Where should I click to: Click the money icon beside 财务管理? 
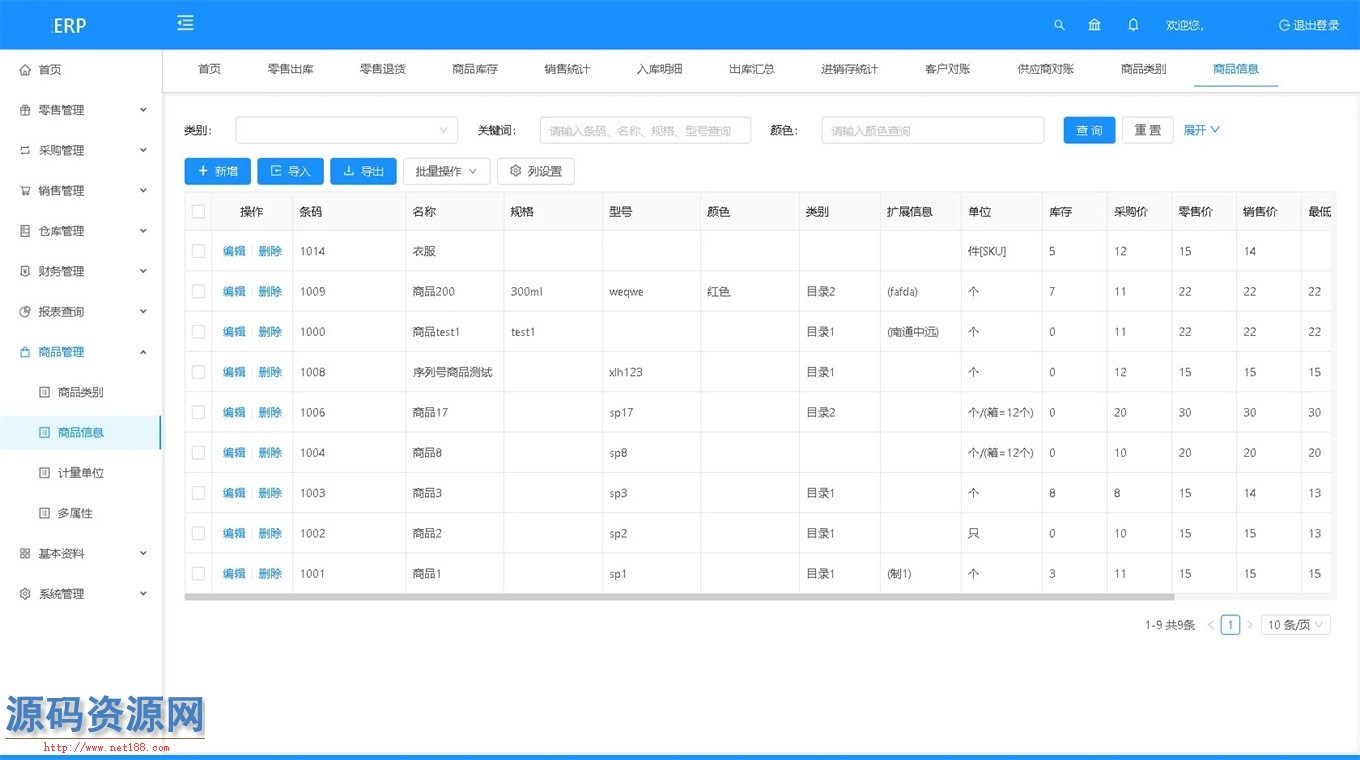pos(25,271)
